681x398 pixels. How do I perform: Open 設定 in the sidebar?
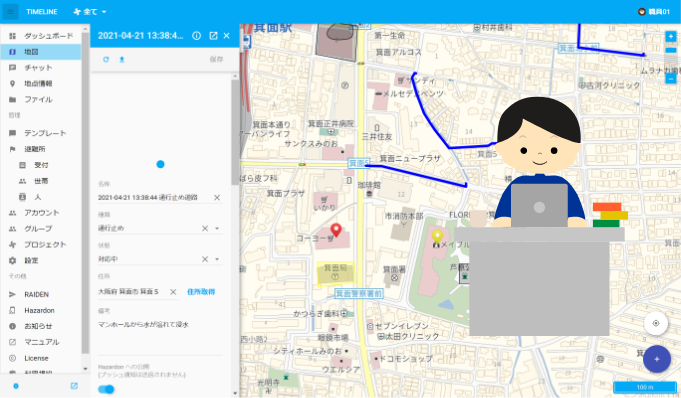(x=40, y=261)
